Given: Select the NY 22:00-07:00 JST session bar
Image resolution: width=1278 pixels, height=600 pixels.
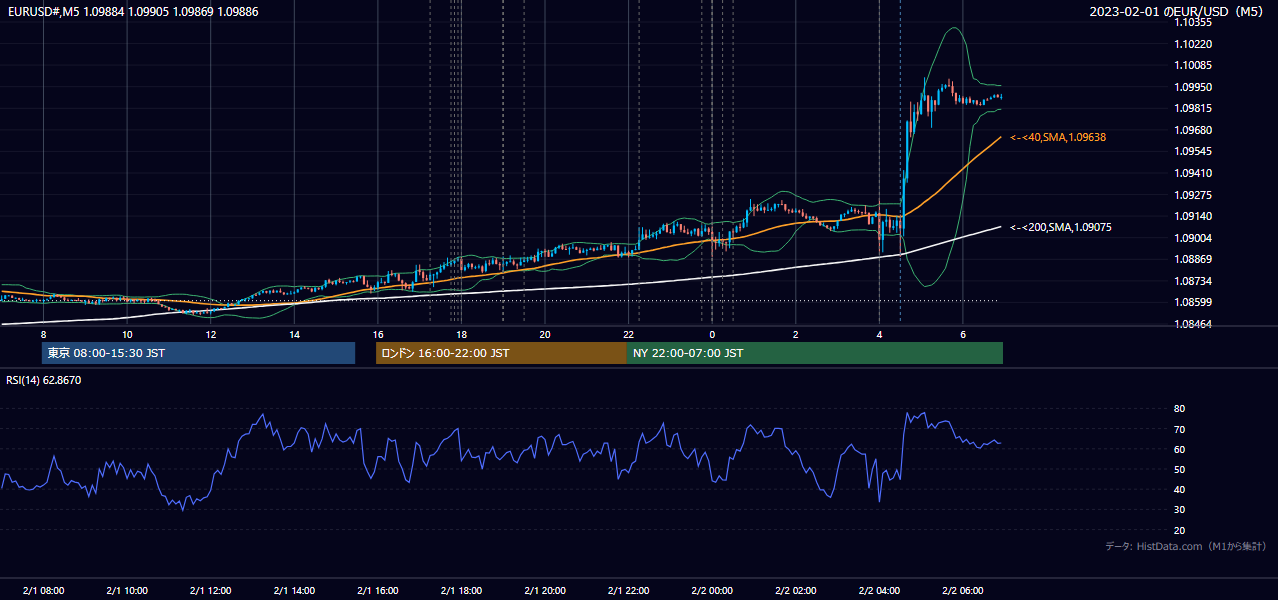Looking at the screenshot, I should (815, 353).
